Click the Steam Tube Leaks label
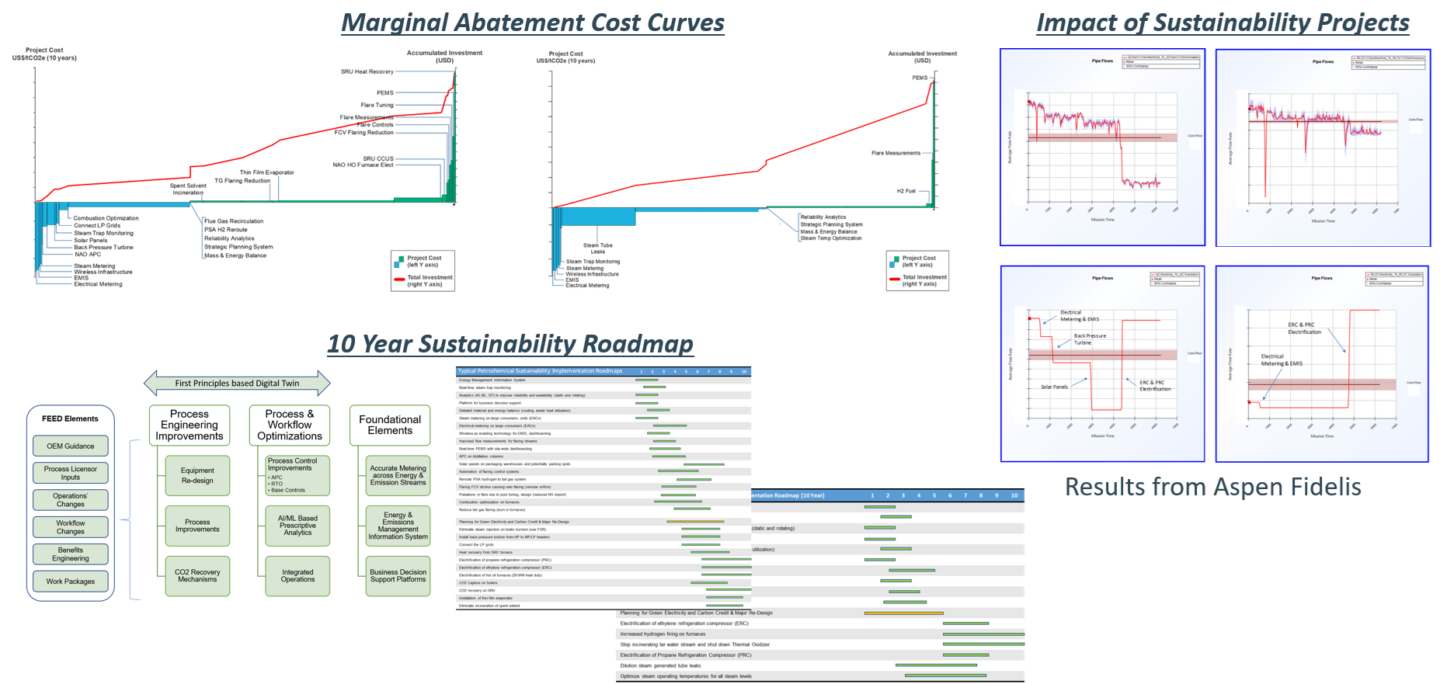Image resolution: width=1440 pixels, height=684 pixels. click(x=597, y=248)
